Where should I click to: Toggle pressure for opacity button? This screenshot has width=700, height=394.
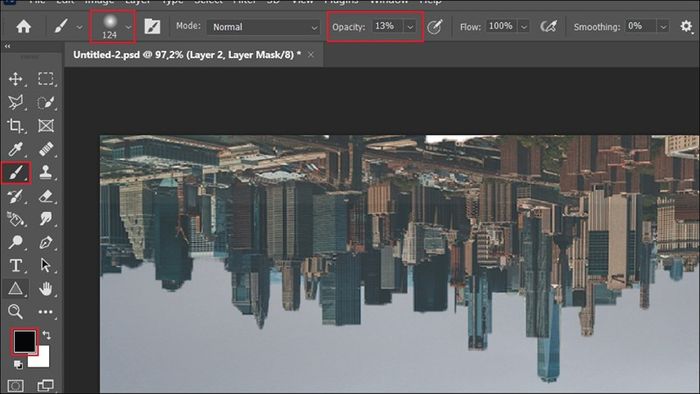(x=434, y=27)
